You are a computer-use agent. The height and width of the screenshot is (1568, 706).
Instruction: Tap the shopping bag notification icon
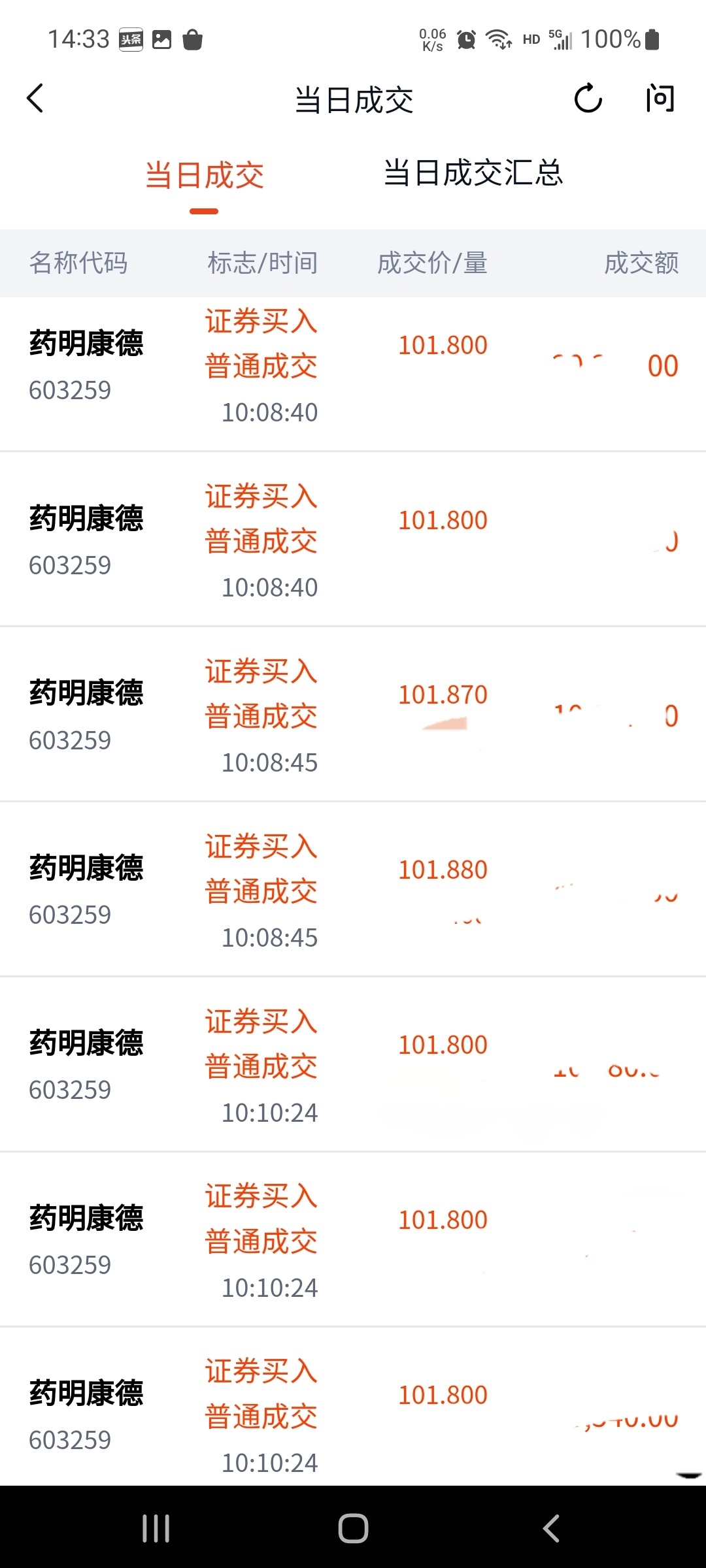click(x=192, y=40)
